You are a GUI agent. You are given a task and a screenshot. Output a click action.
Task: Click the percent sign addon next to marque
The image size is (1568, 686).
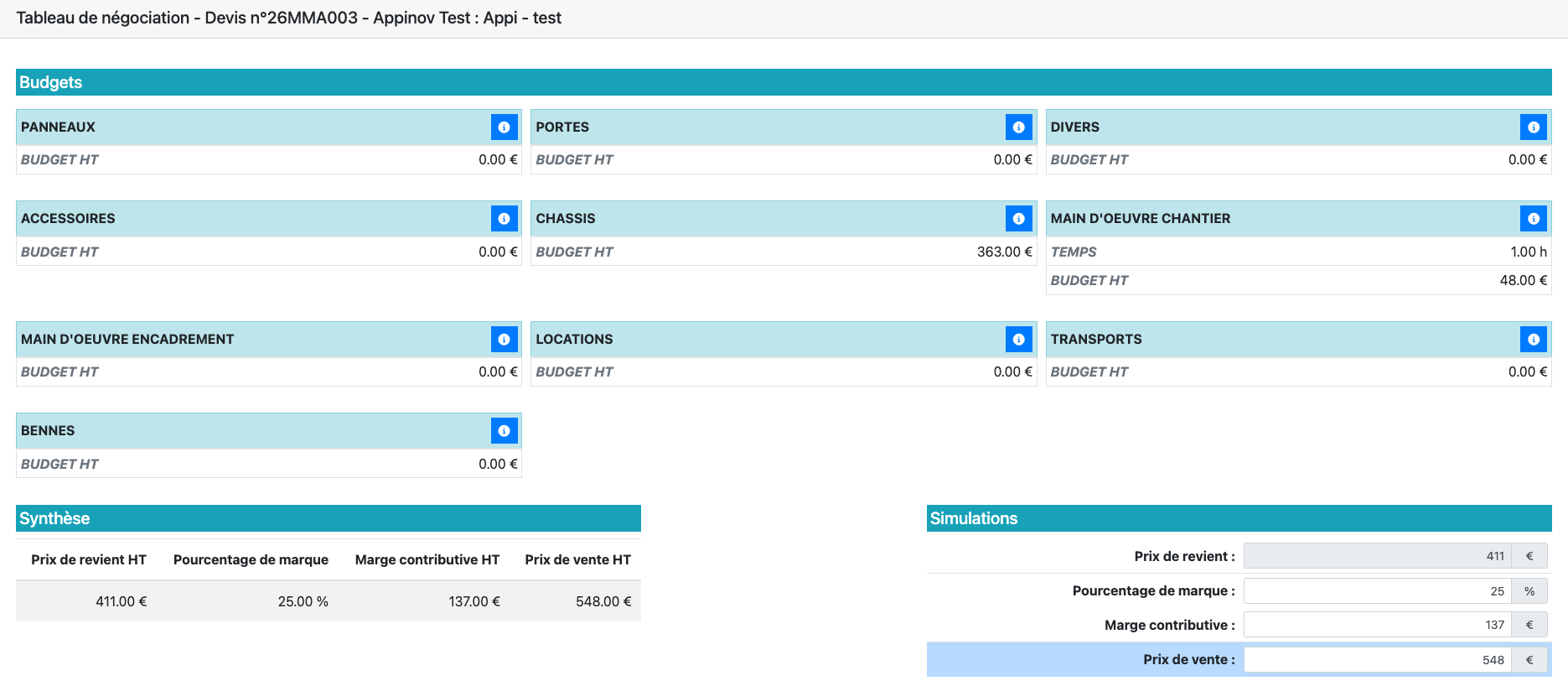pos(1529,591)
